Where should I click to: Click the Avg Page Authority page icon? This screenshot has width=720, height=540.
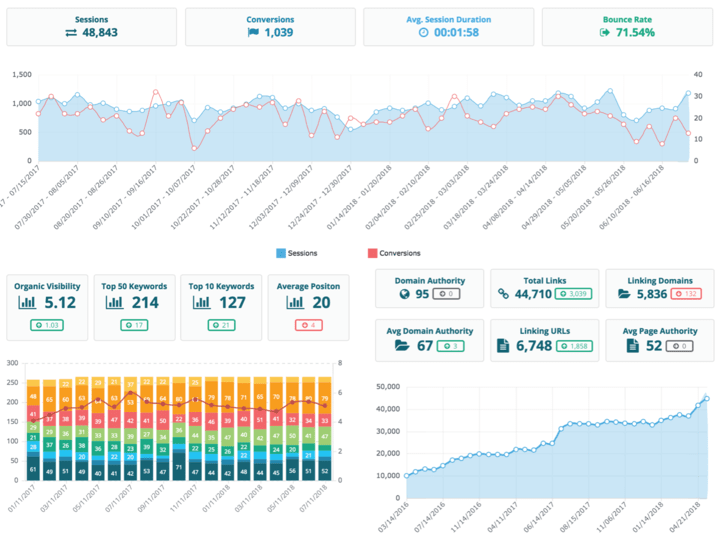[x=632, y=345]
